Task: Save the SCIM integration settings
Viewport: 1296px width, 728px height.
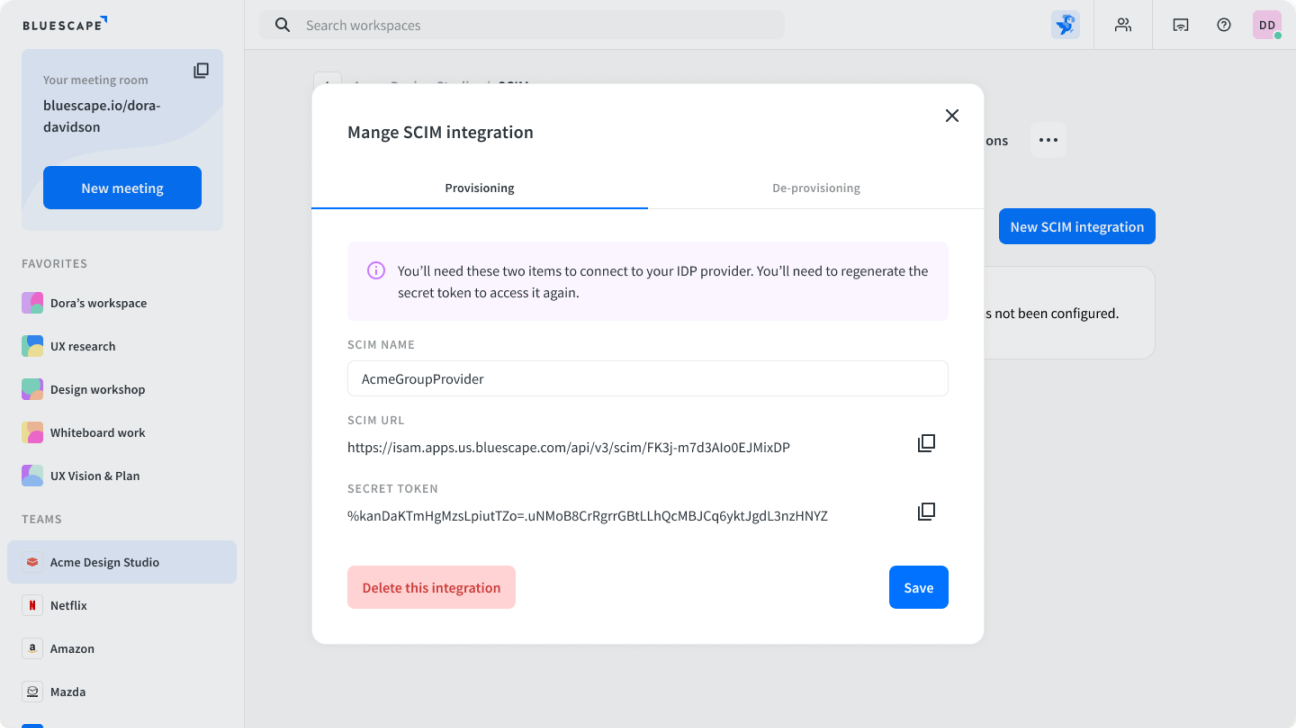Action: click(x=918, y=587)
